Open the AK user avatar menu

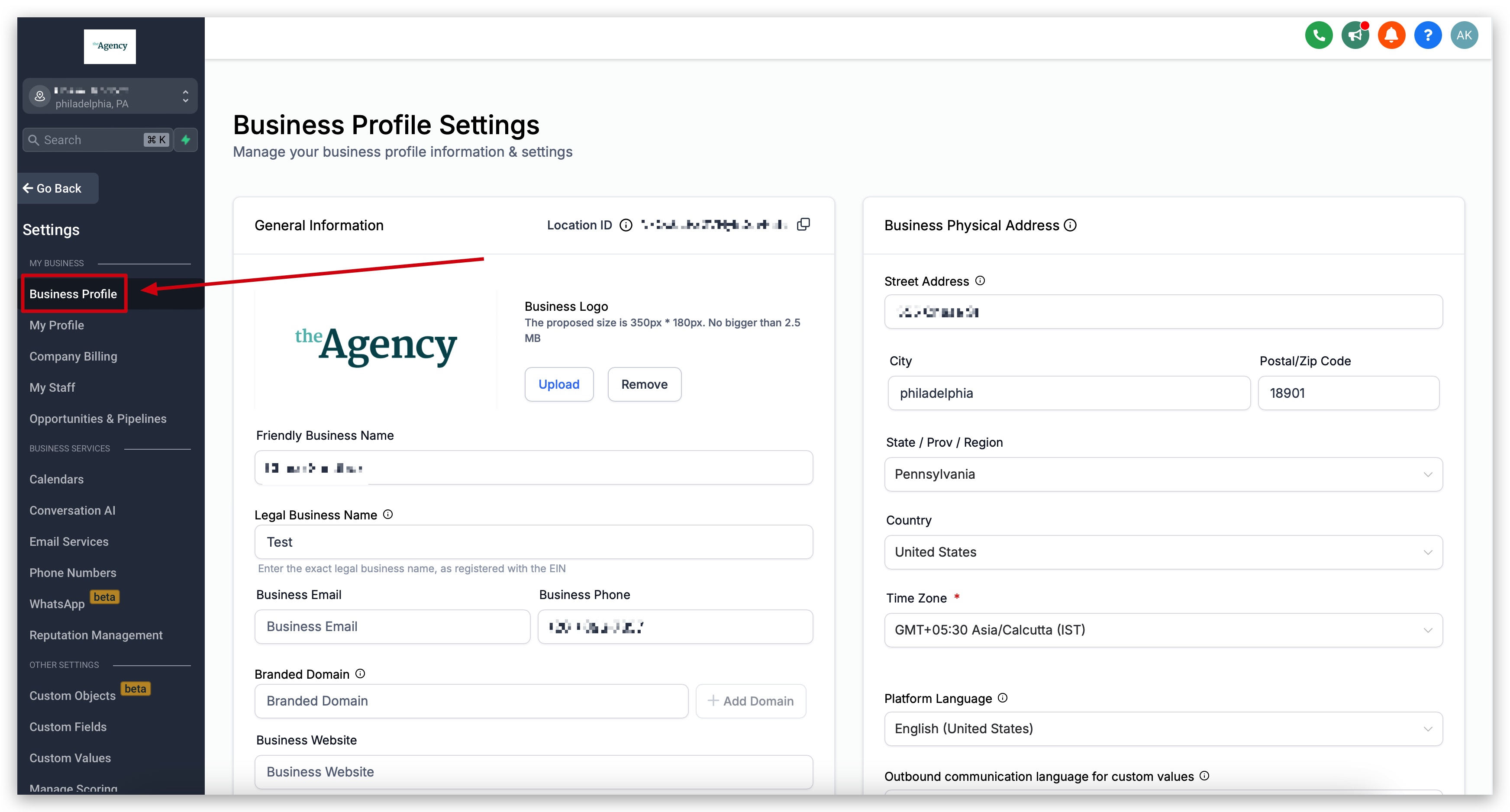pyautogui.click(x=1464, y=35)
